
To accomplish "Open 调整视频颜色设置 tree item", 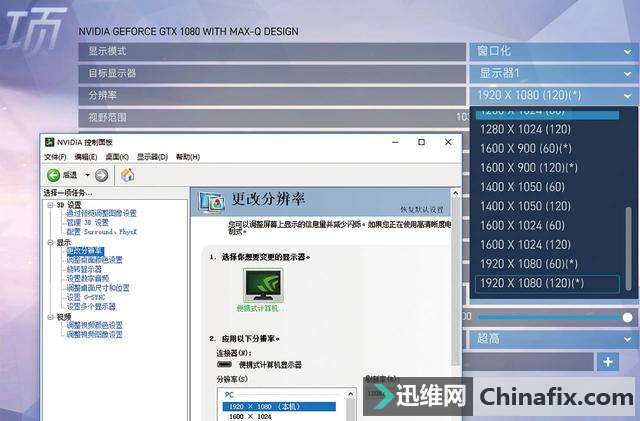I will pyautogui.click(x=95, y=325).
